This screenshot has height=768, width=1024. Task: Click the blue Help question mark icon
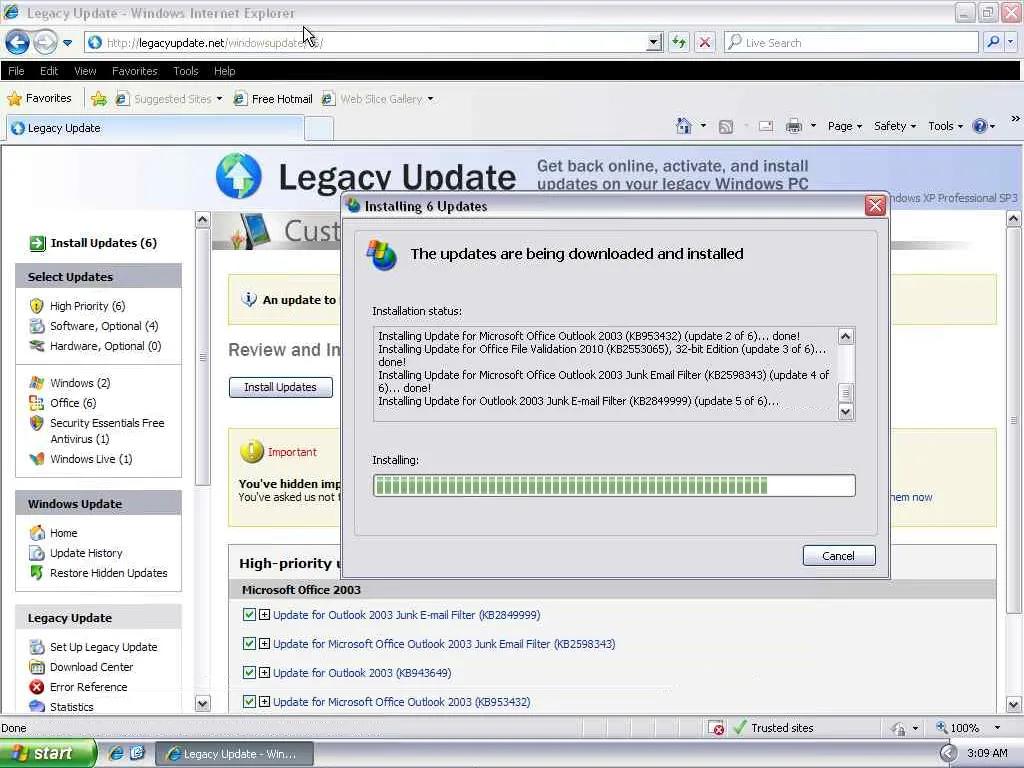[980, 126]
